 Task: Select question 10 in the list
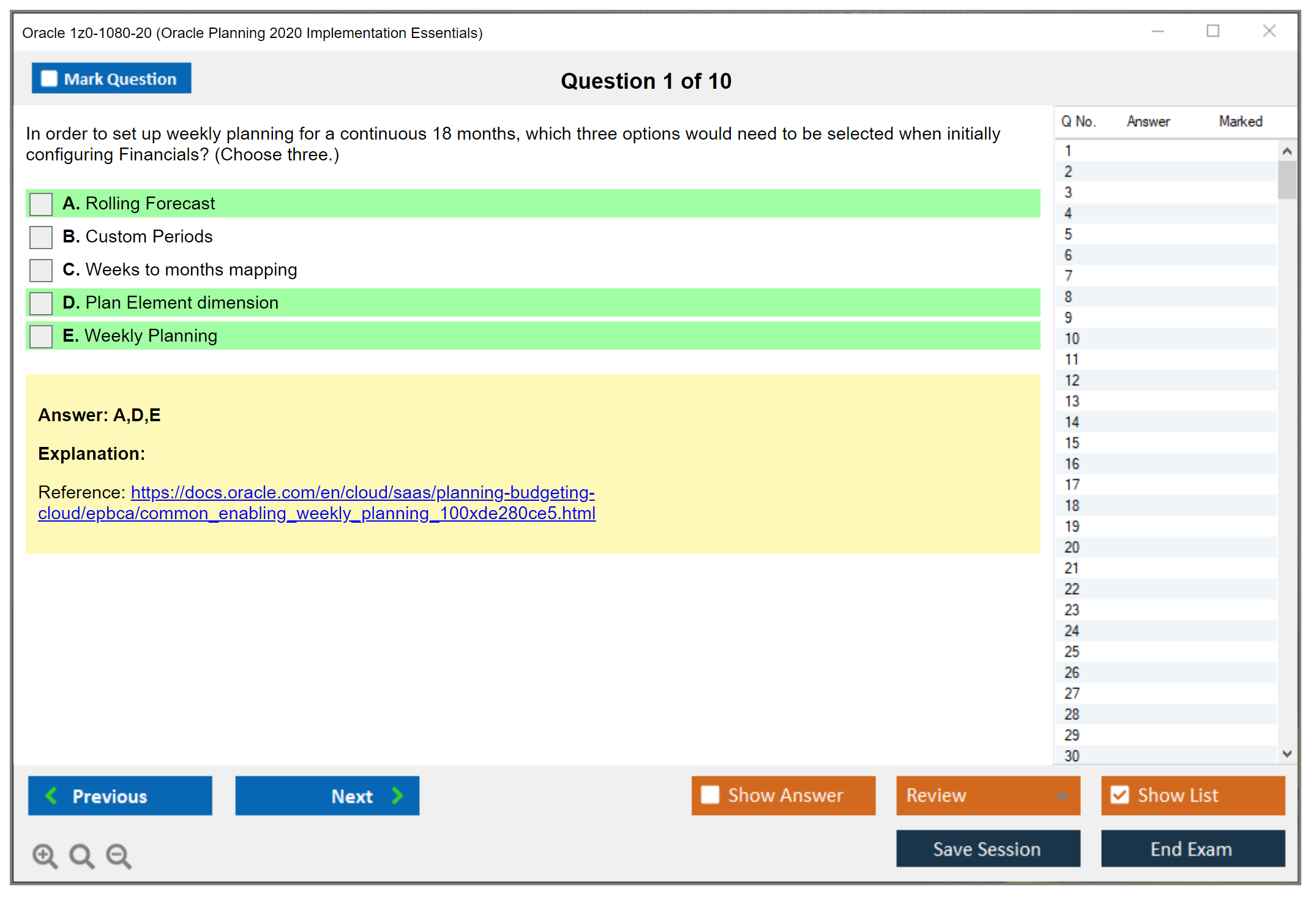1072,339
